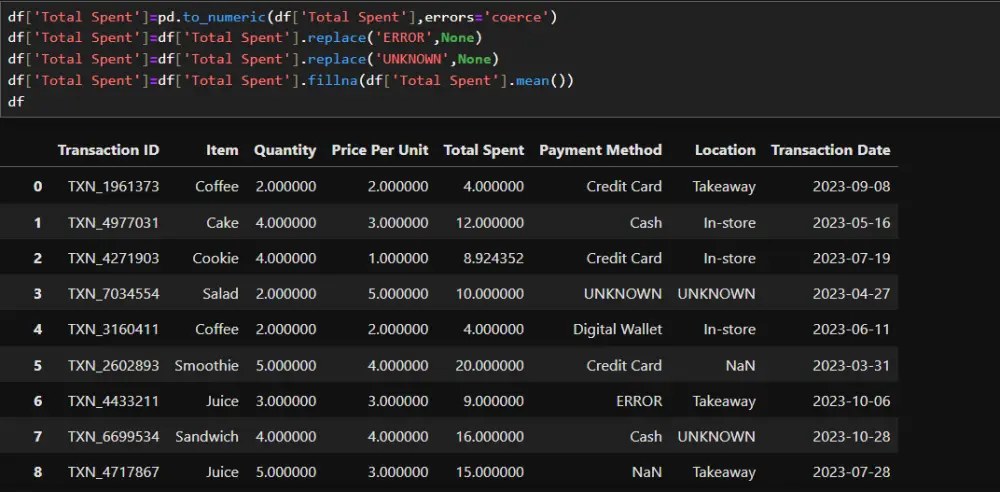Screen dimensions: 1000x492
Task: Click the 'Payment Method' column header
Action: (x=601, y=150)
